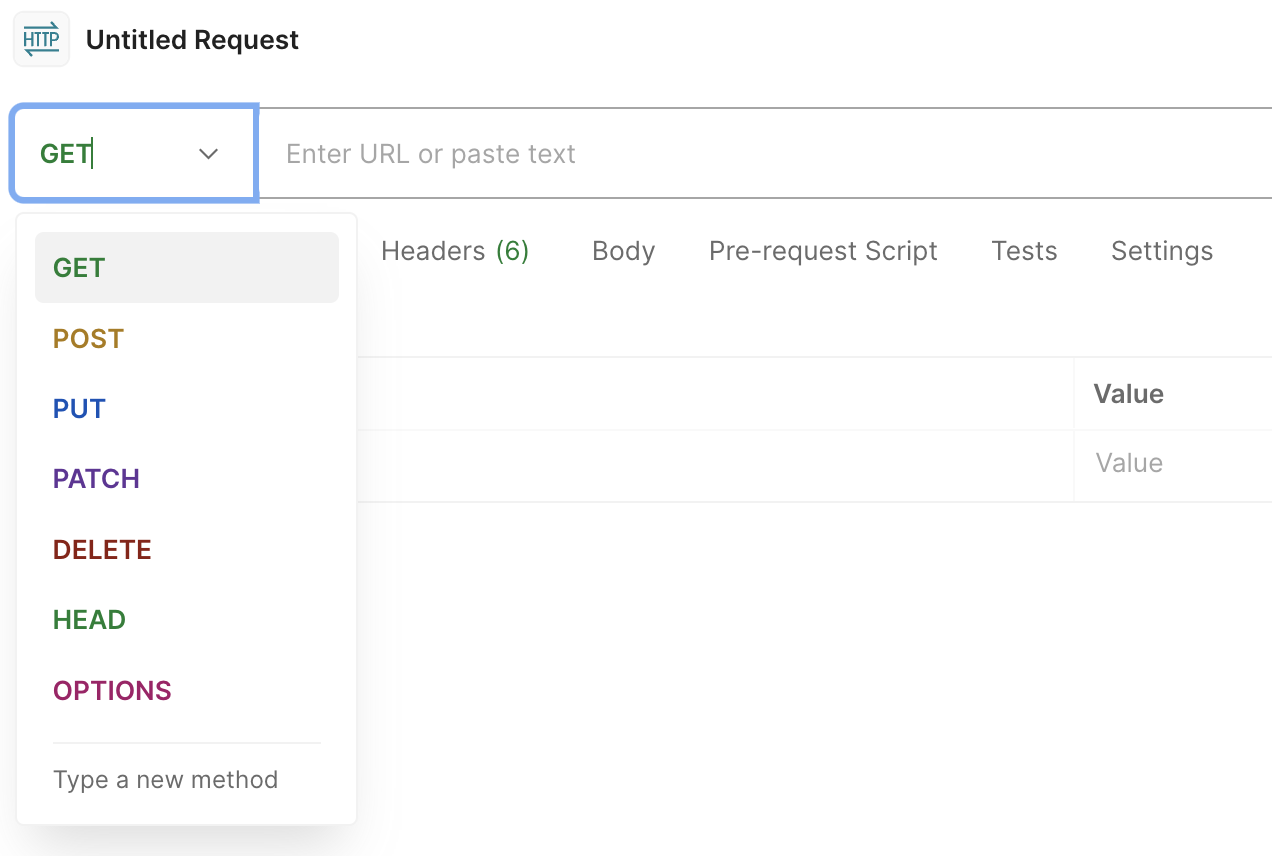Switch to the Pre-request Script tab
Viewport: 1272px width, 856px height.
click(823, 251)
